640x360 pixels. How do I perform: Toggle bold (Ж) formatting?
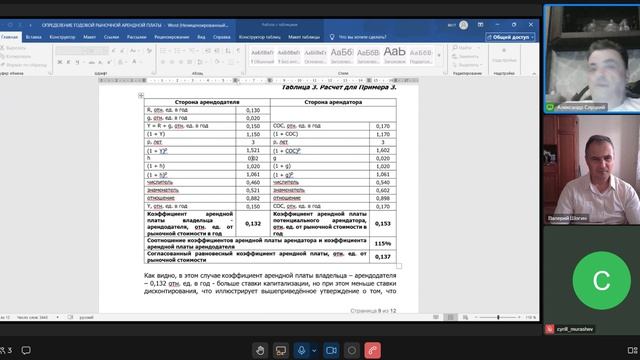(60, 62)
